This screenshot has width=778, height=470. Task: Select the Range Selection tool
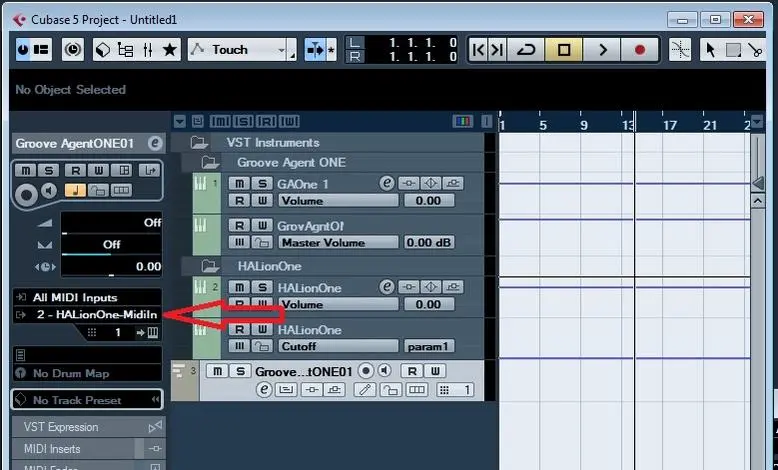tap(733, 50)
